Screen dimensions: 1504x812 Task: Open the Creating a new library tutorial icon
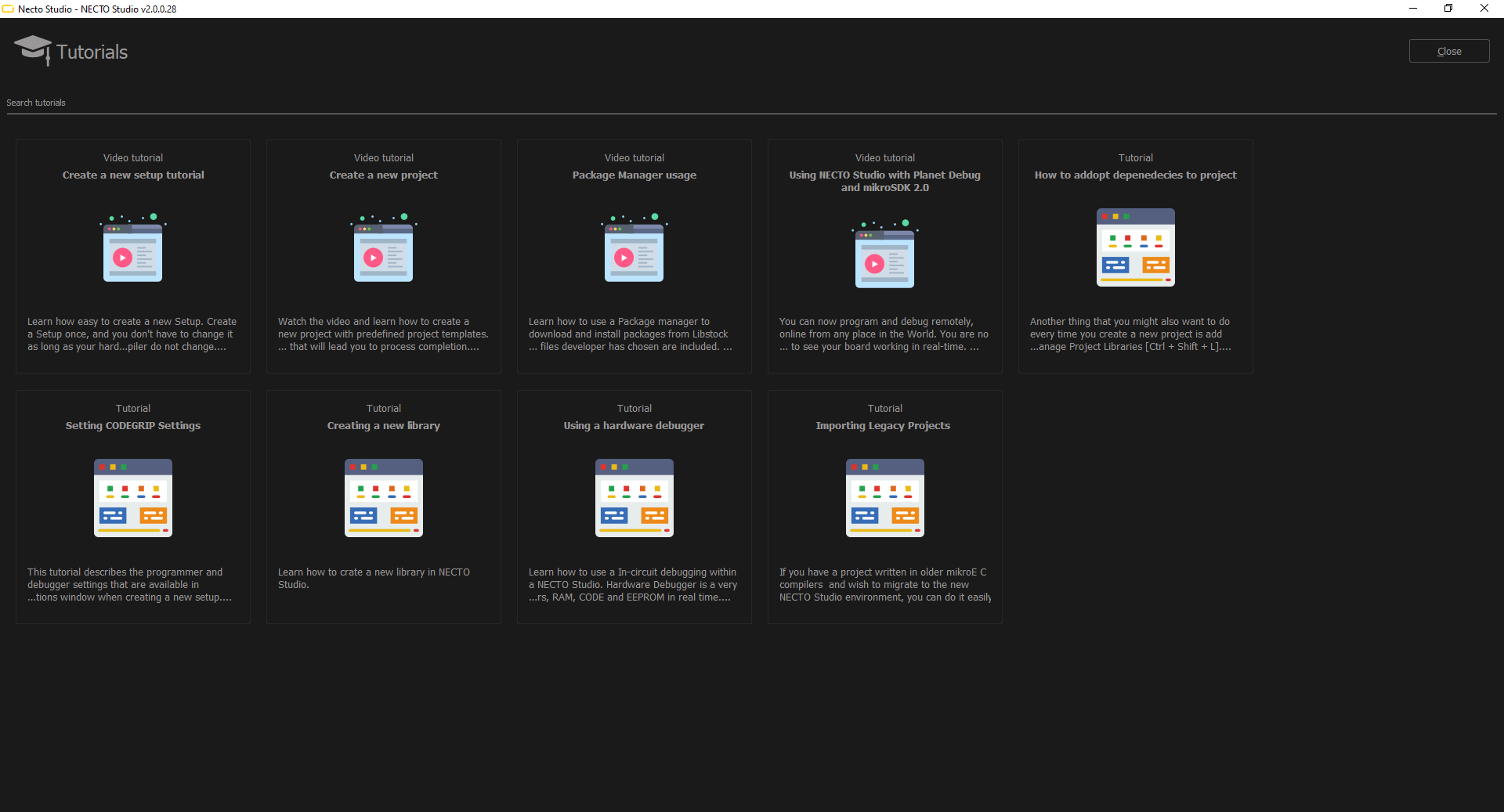tap(383, 498)
